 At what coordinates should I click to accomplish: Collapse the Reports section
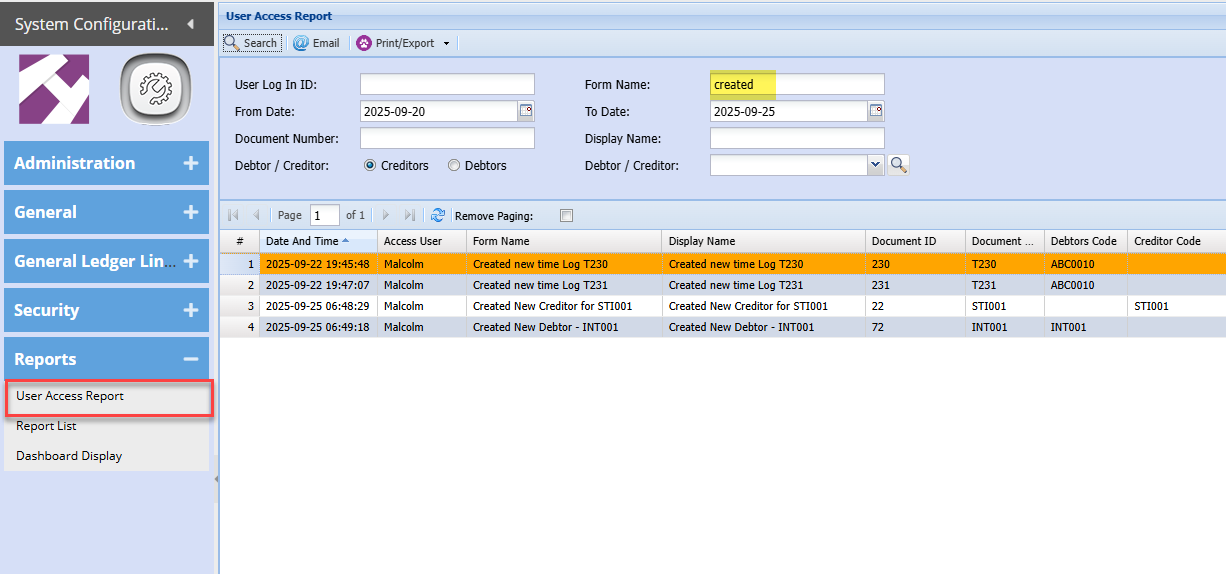(191, 359)
